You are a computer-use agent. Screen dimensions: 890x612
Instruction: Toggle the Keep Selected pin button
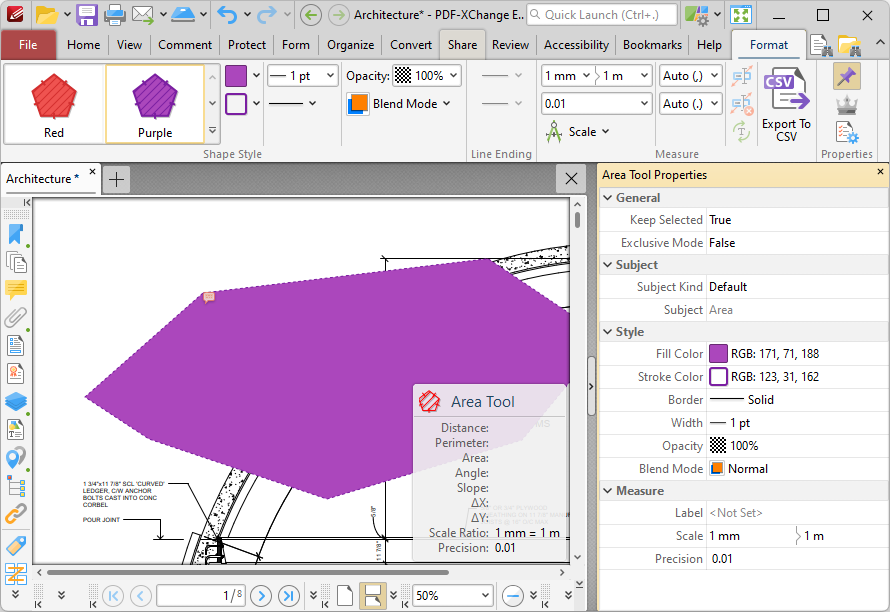(x=846, y=77)
